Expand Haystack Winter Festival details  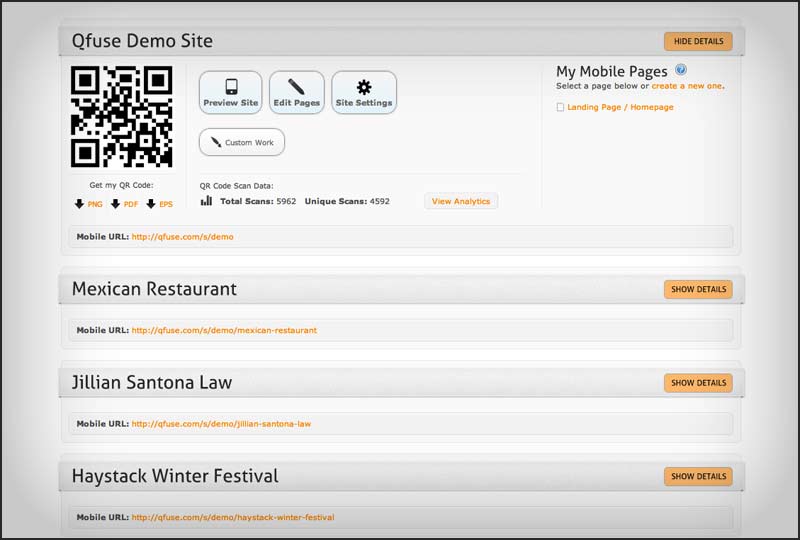[698, 476]
